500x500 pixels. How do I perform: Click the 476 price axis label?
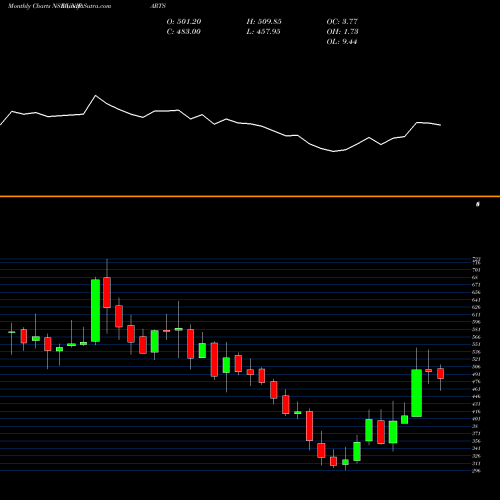(x=476, y=382)
